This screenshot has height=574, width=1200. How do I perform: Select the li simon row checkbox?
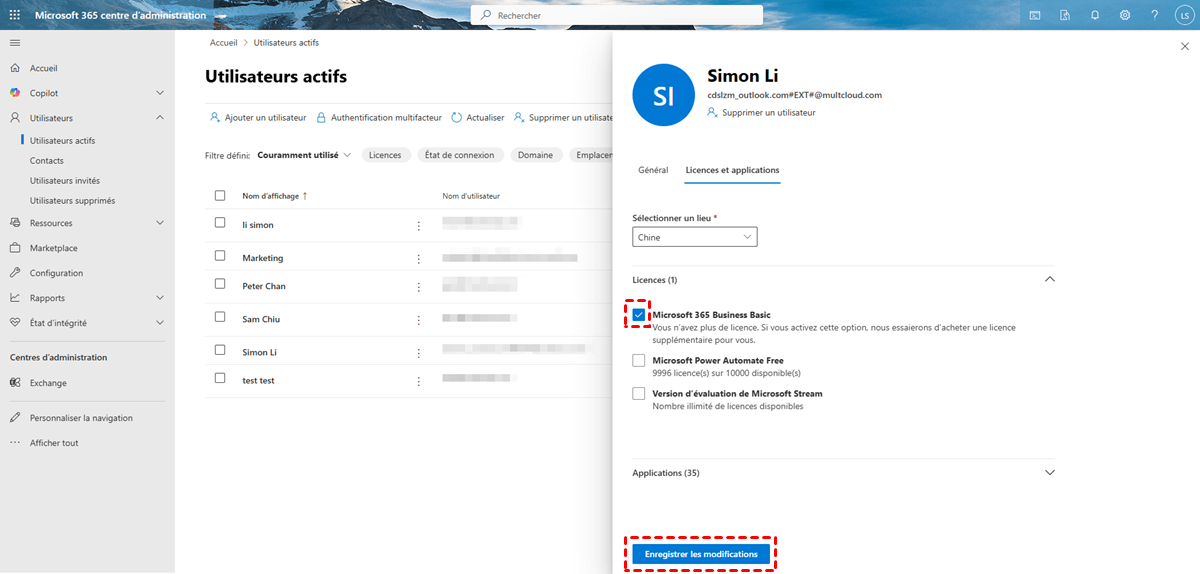(220, 223)
